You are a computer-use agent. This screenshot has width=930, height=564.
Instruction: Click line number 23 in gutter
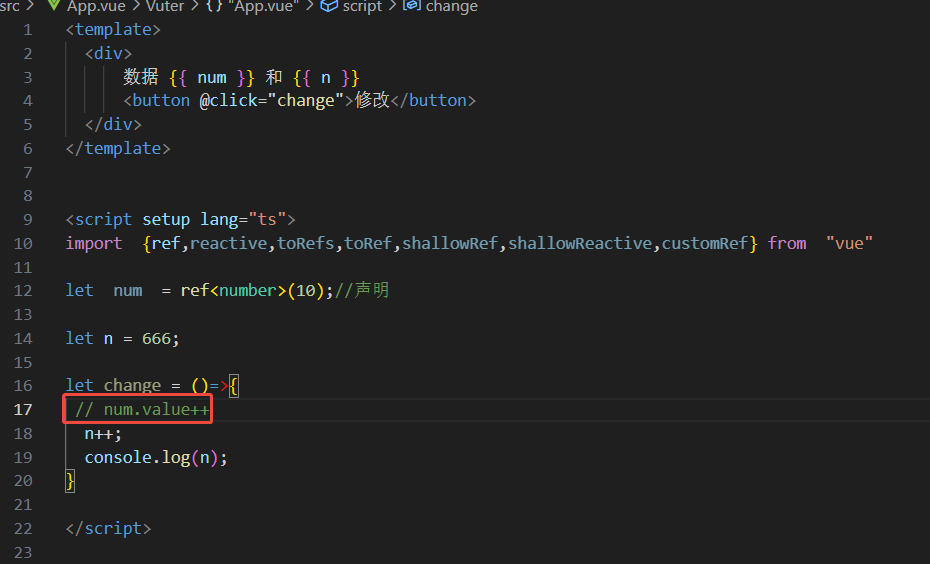23,552
